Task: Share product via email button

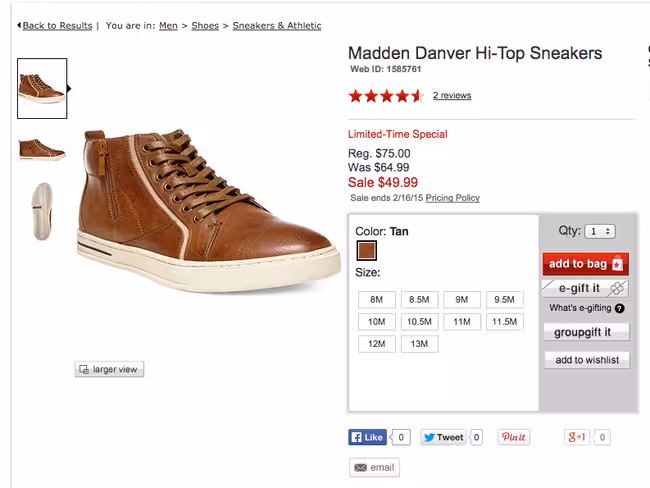Action: coord(374,467)
